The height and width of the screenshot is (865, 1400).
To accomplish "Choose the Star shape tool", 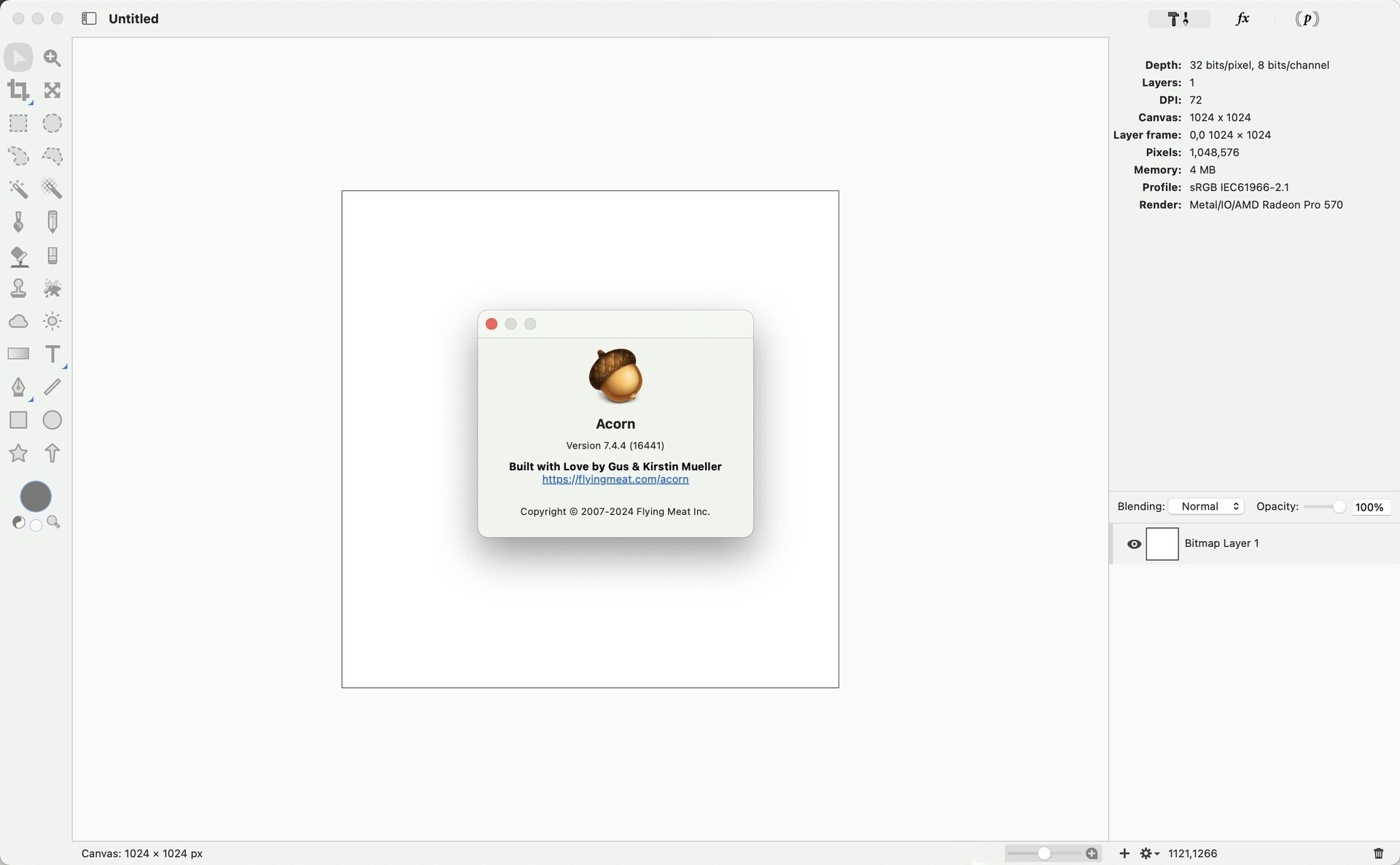I will click(x=18, y=454).
